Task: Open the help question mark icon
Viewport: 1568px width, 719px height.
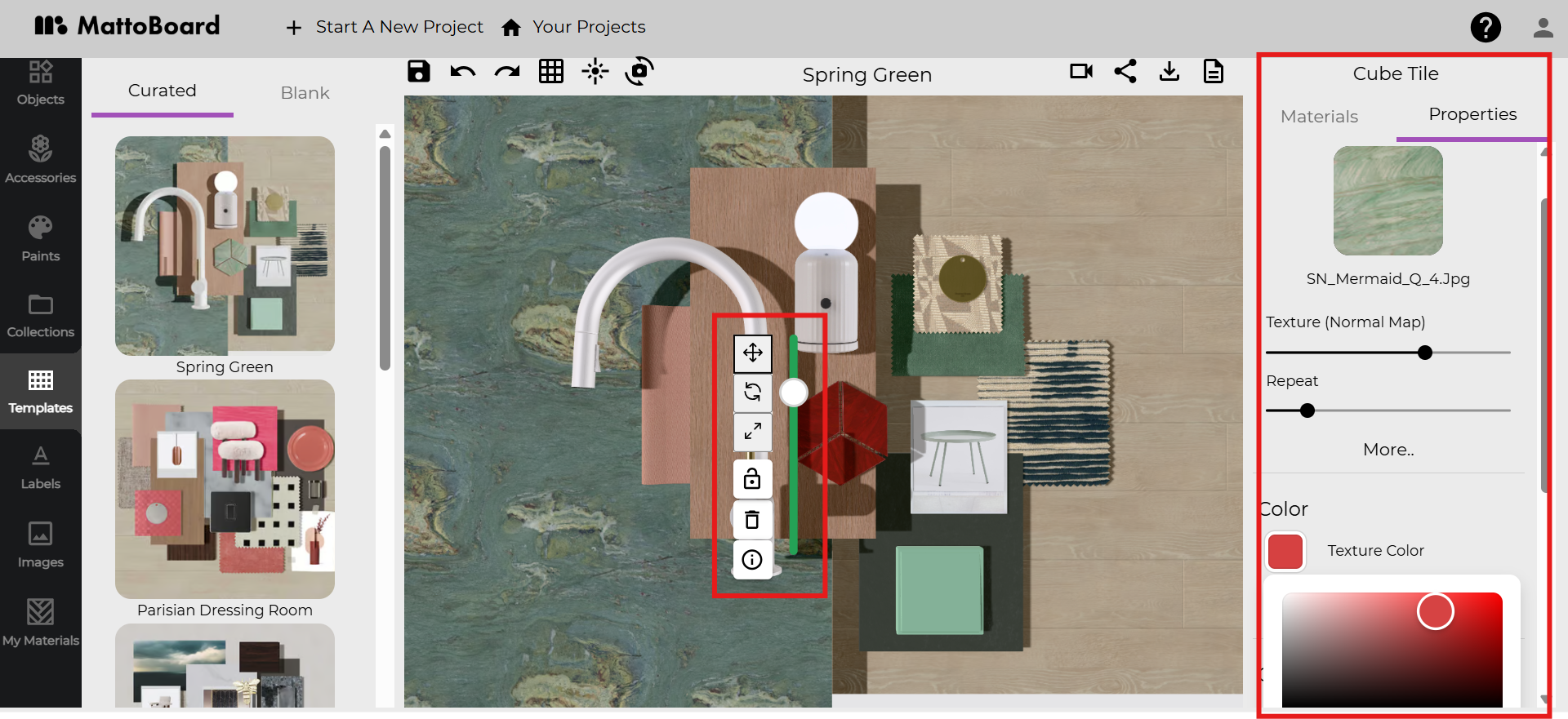Action: pyautogui.click(x=1486, y=28)
